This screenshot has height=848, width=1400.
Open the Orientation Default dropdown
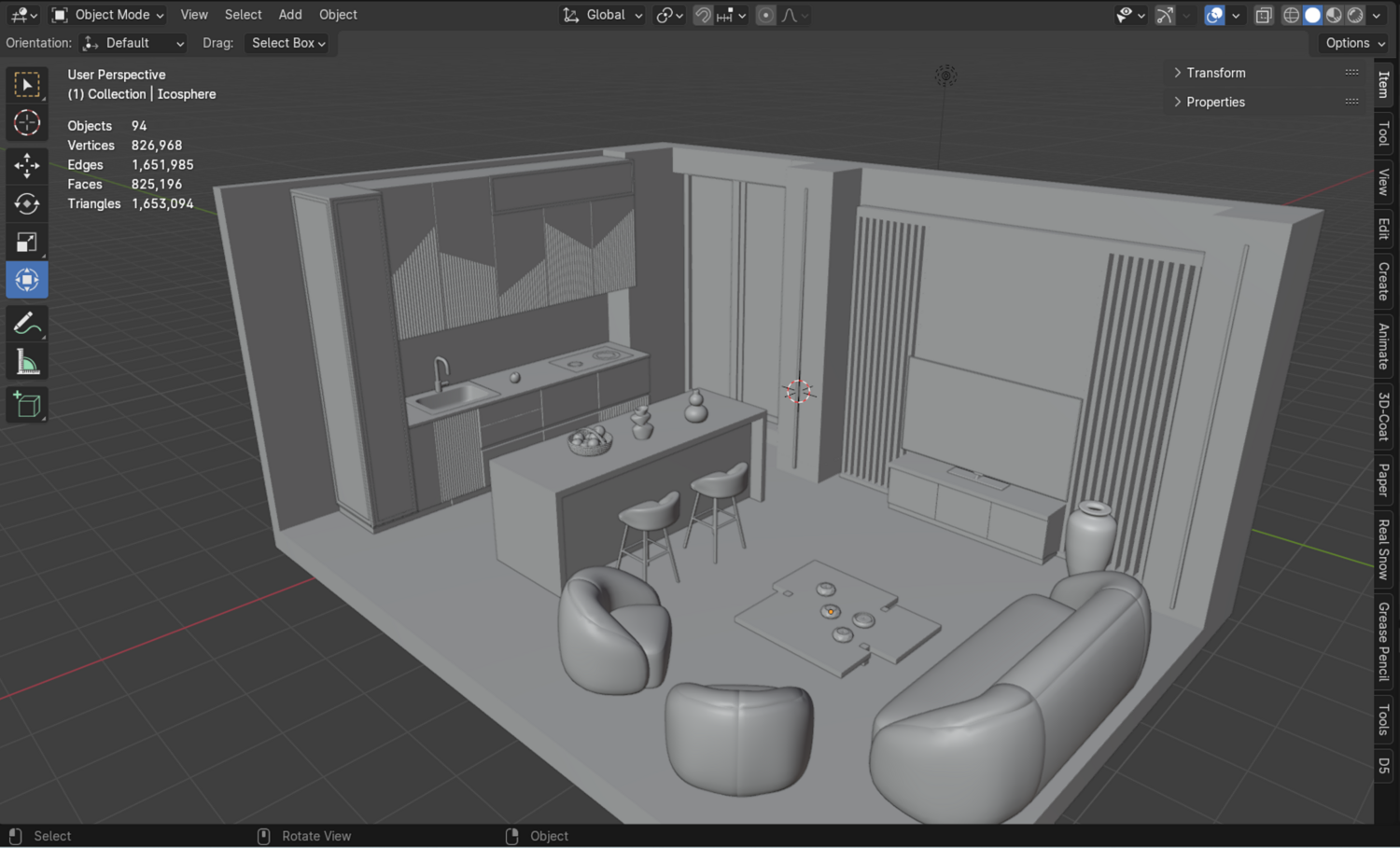click(133, 43)
